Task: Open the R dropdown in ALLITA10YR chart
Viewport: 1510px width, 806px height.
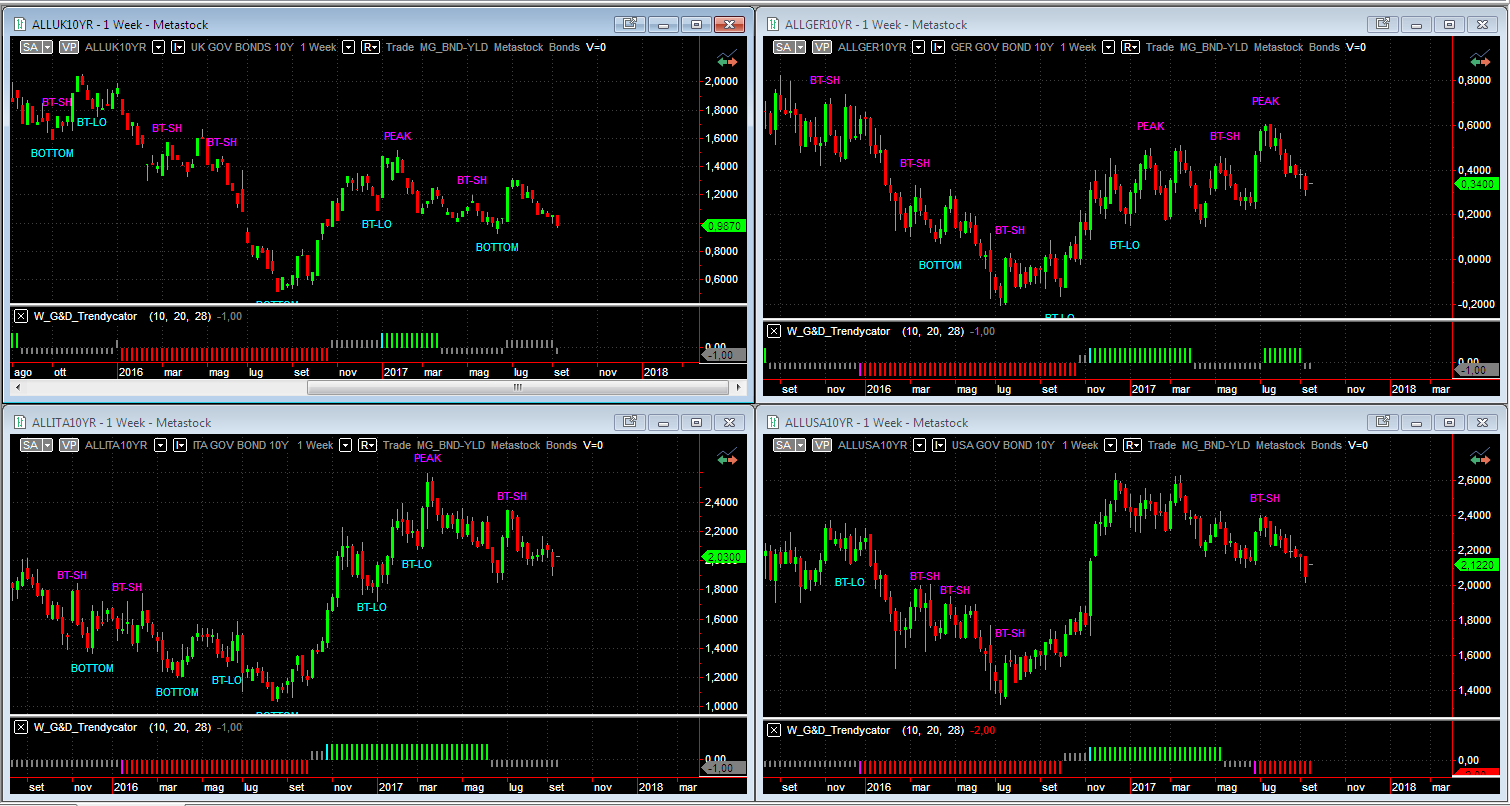Action: pyautogui.click(x=367, y=445)
